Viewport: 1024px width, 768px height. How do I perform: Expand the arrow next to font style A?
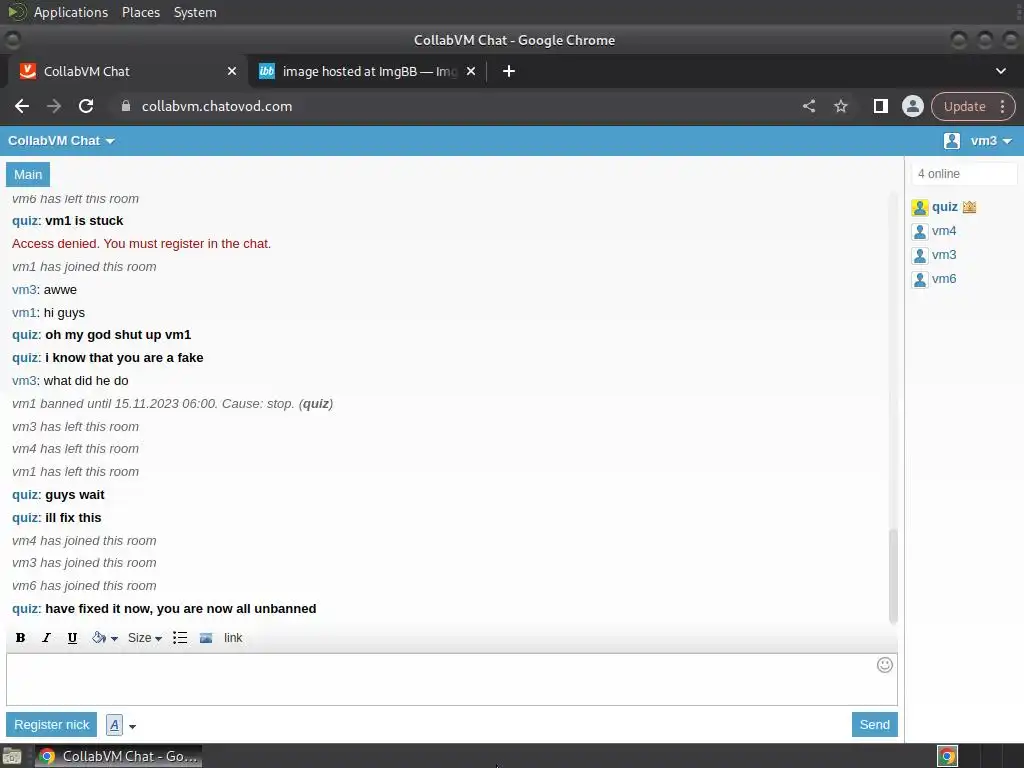133,726
